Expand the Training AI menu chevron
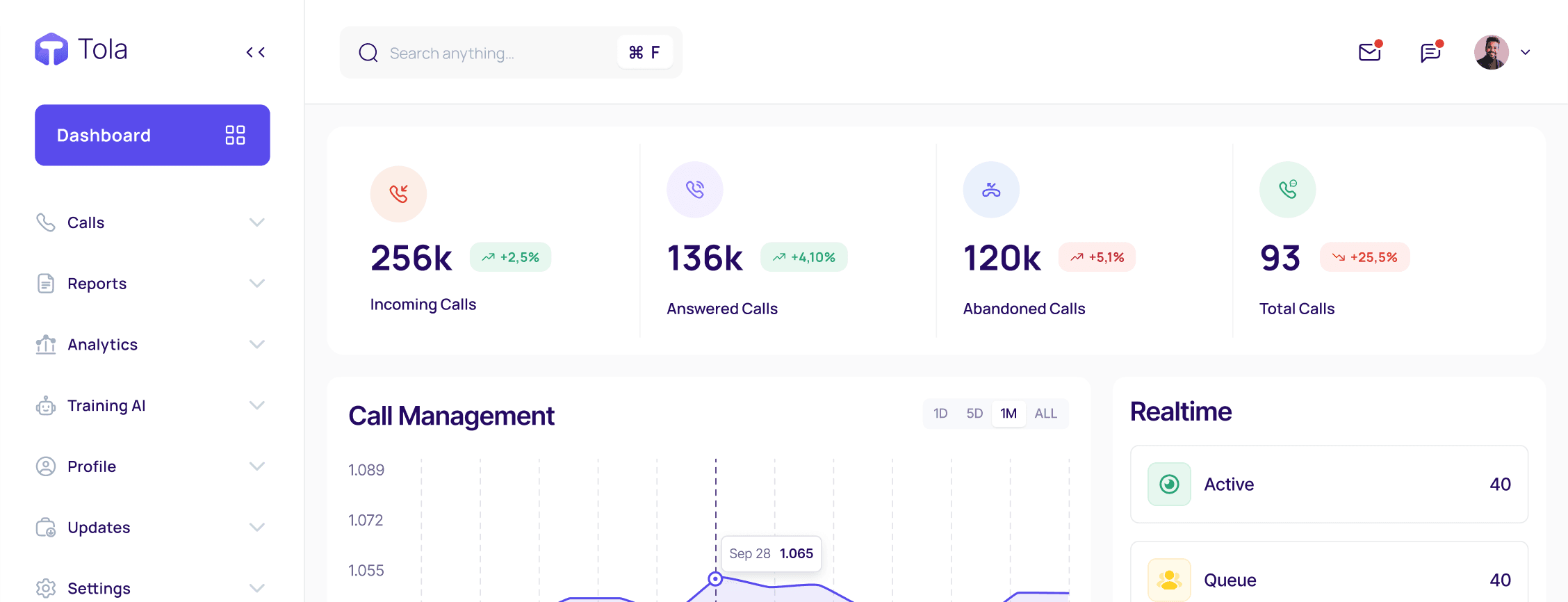The height and width of the screenshot is (602, 1568). coord(257,405)
